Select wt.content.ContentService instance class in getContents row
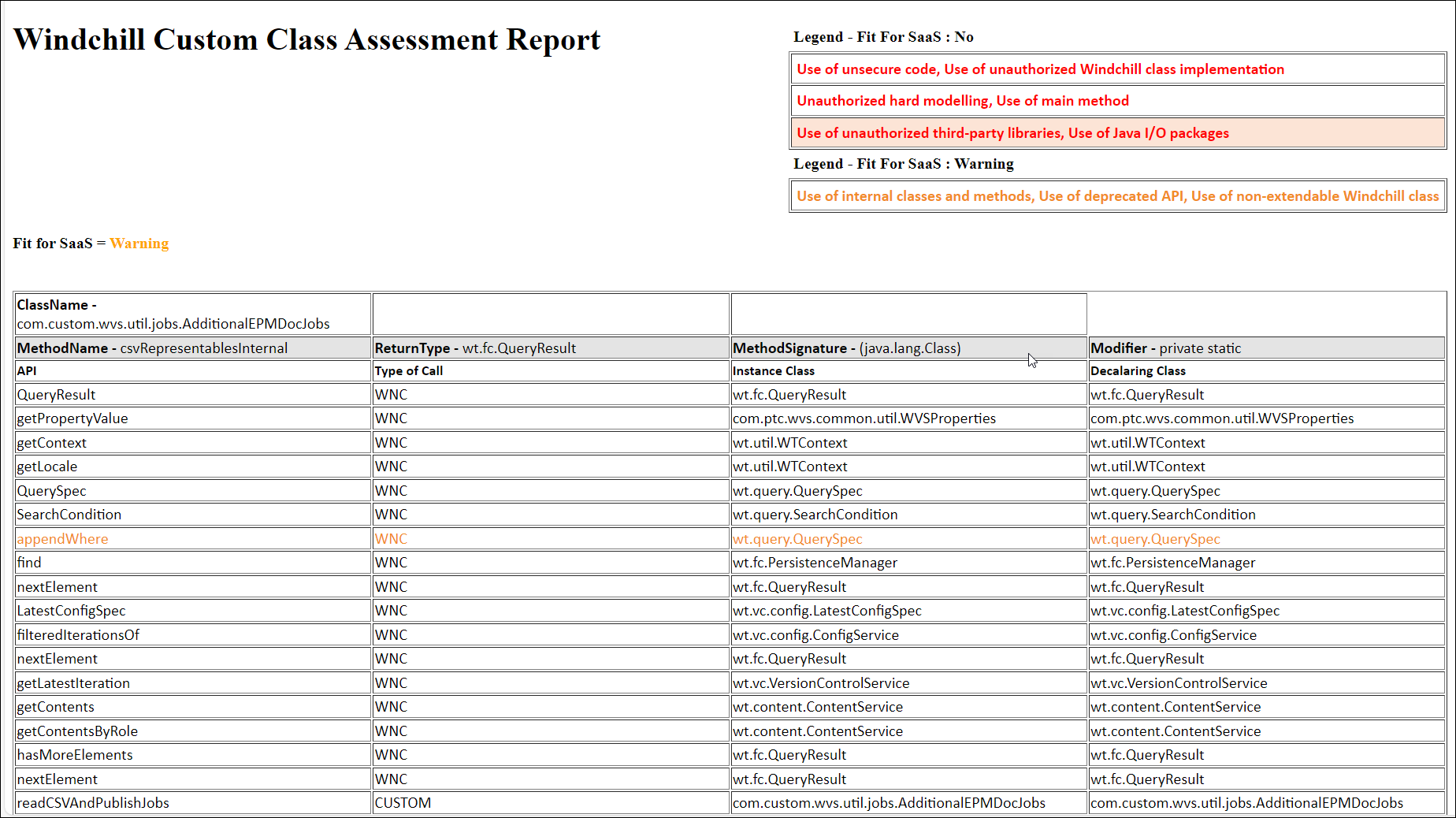 click(x=909, y=707)
